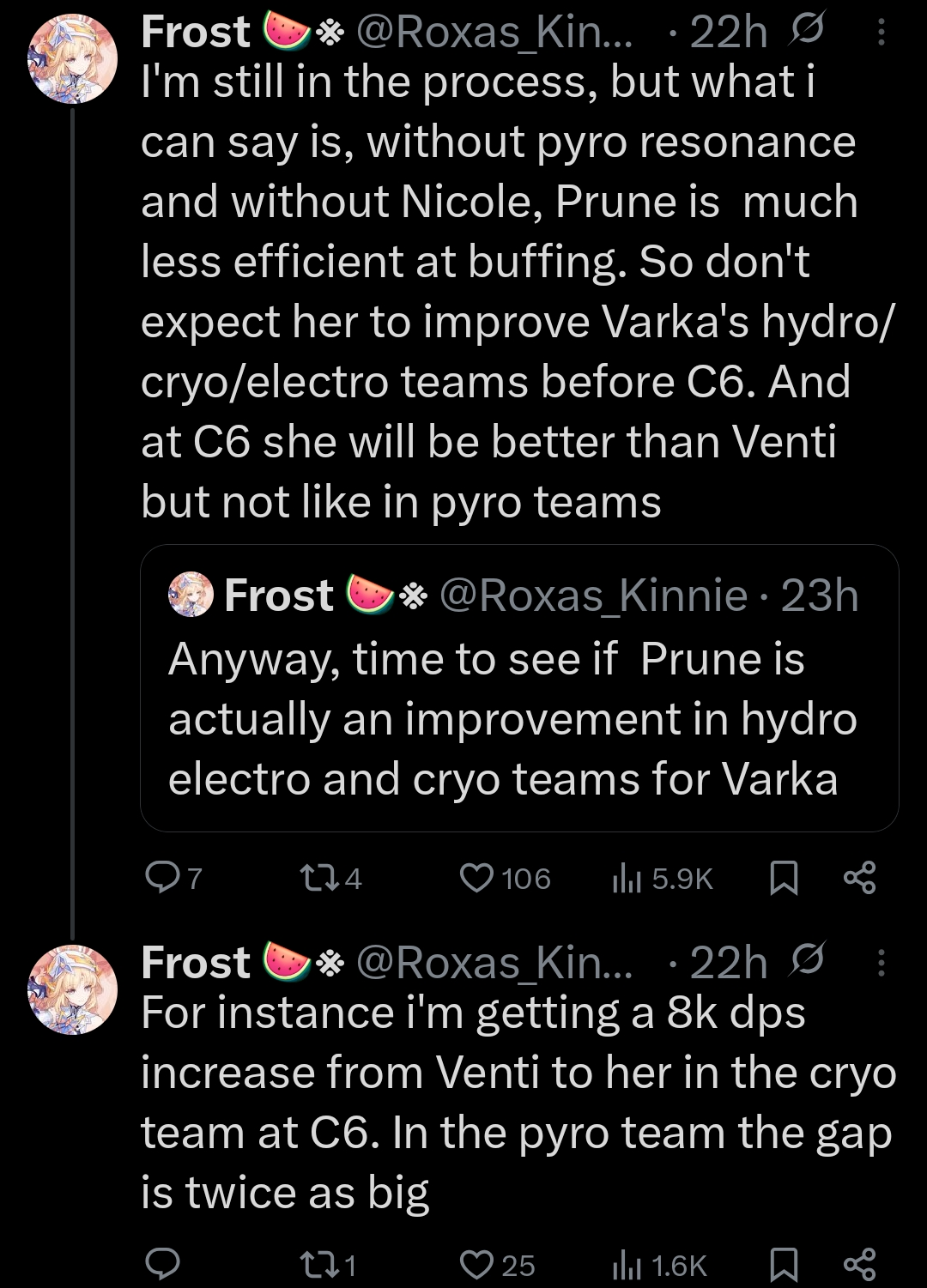Viewport: 927px width, 1288px height.
Task: Reply to the first tweet about Prune buffing
Action: point(161,878)
